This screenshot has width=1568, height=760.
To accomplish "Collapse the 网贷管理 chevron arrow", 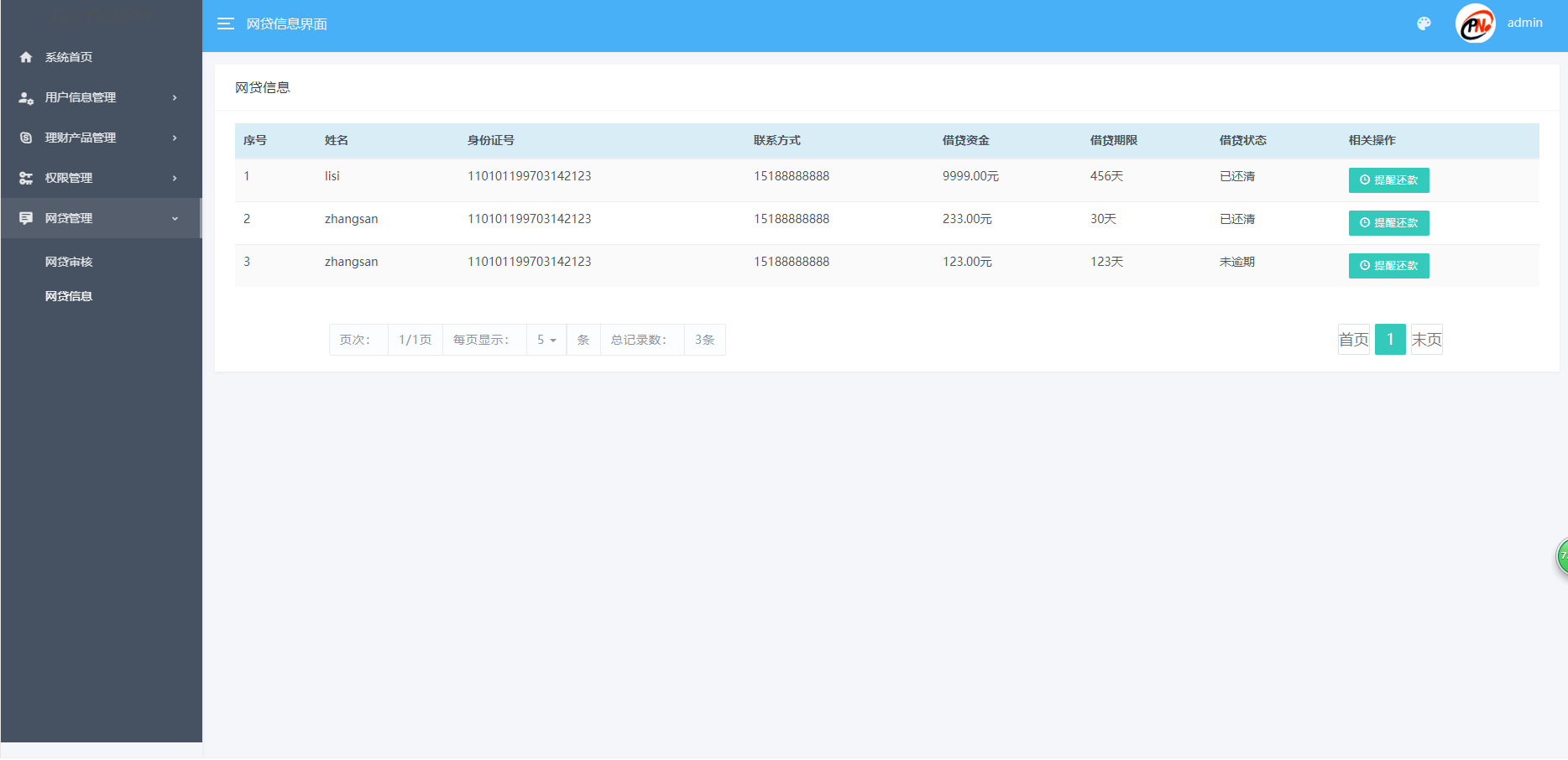I will click(175, 218).
